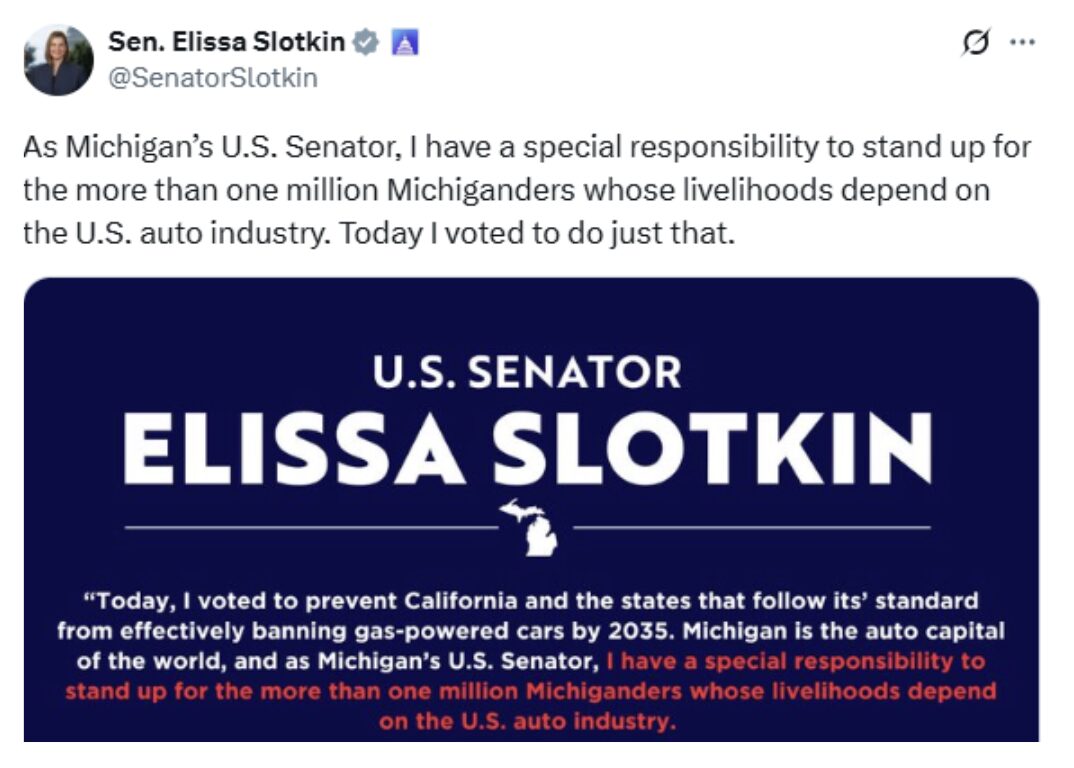
Task: Click the post's first line "As Michigan's U.S. Senator"
Action: tap(214, 148)
